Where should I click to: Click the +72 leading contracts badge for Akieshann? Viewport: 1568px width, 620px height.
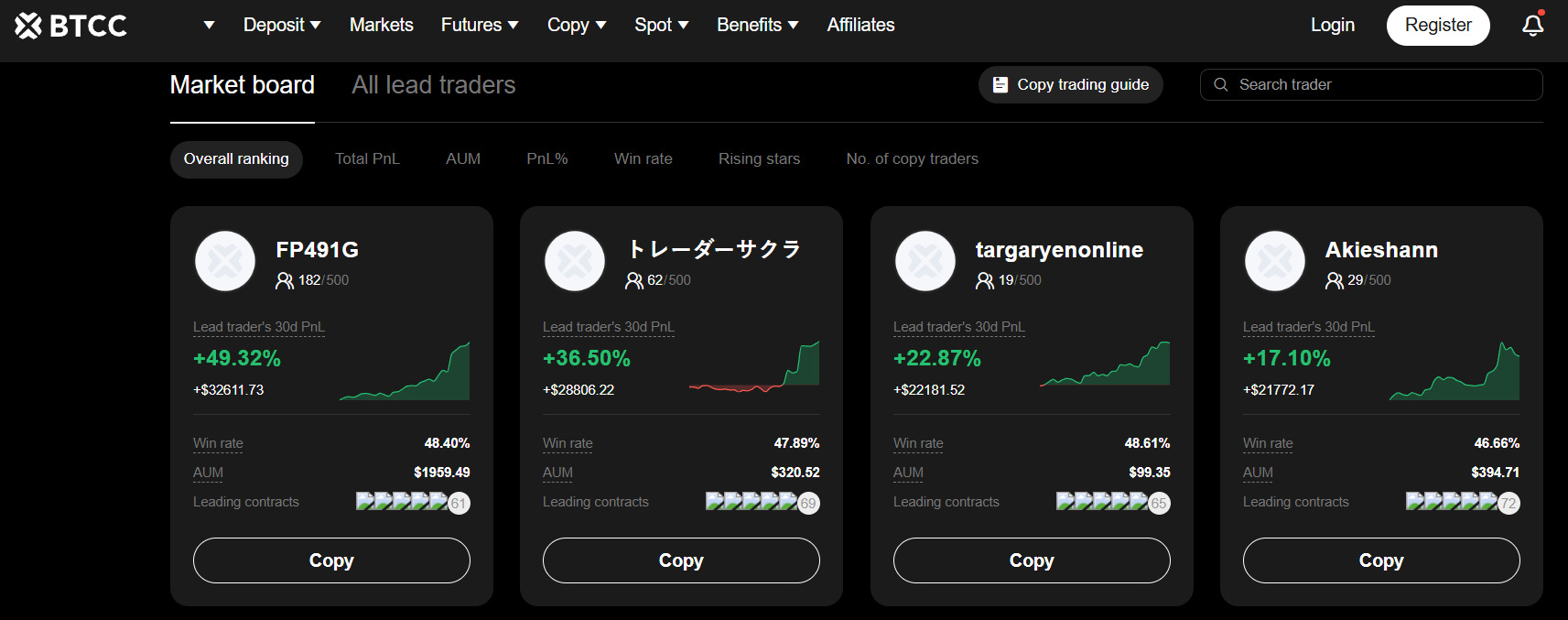(x=1509, y=503)
